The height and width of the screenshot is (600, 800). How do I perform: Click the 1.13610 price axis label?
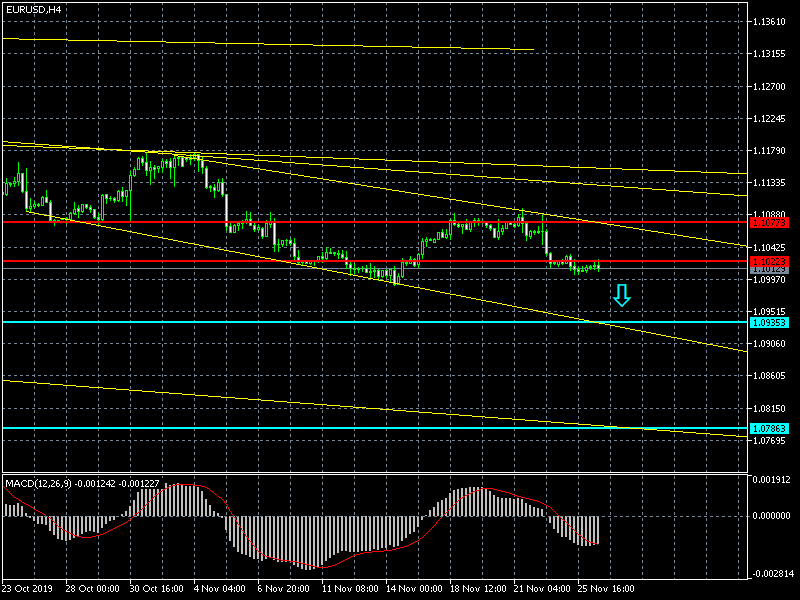point(769,21)
